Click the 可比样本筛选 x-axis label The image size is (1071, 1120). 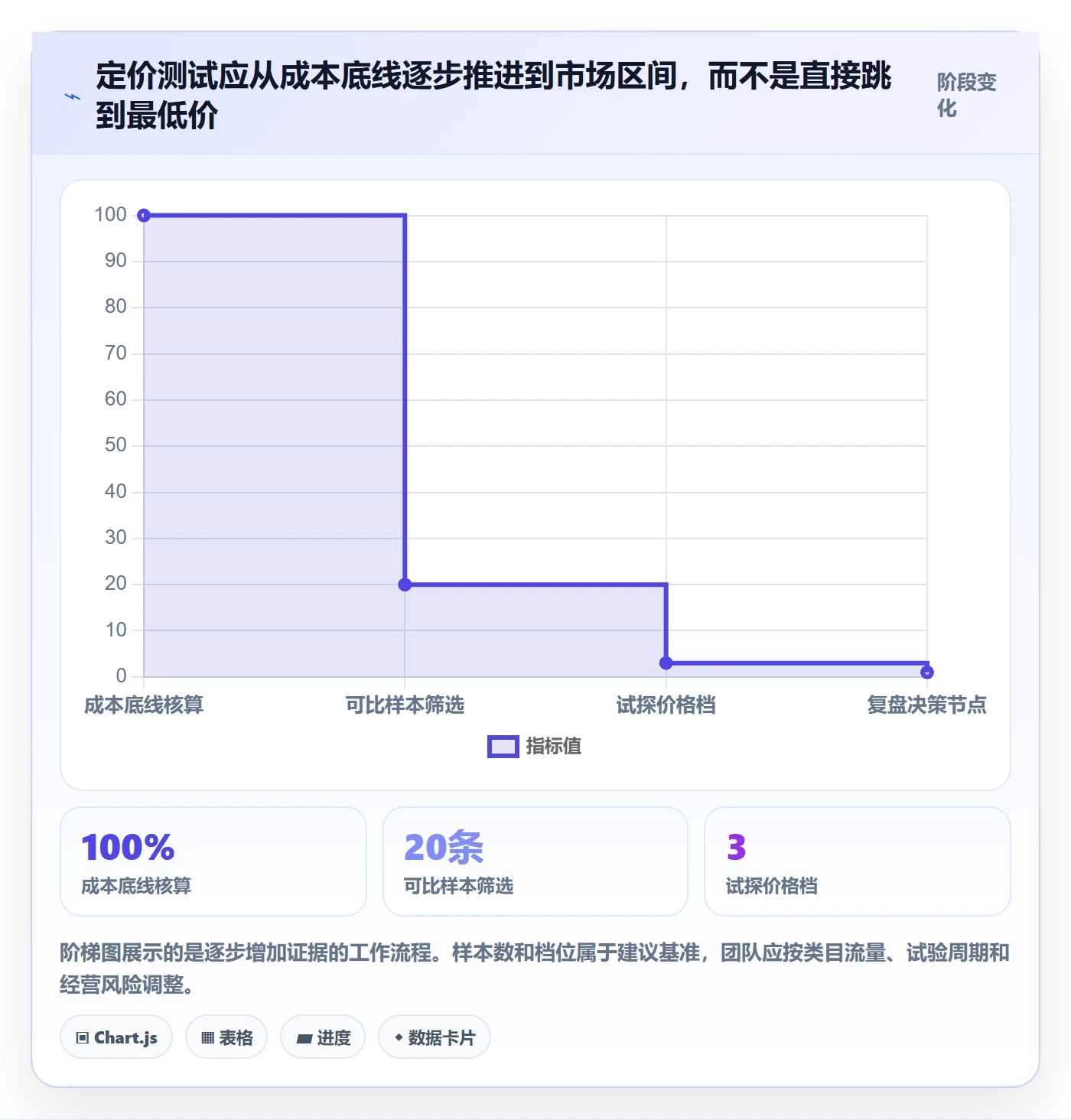pyautogui.click(x=405, y=705)
